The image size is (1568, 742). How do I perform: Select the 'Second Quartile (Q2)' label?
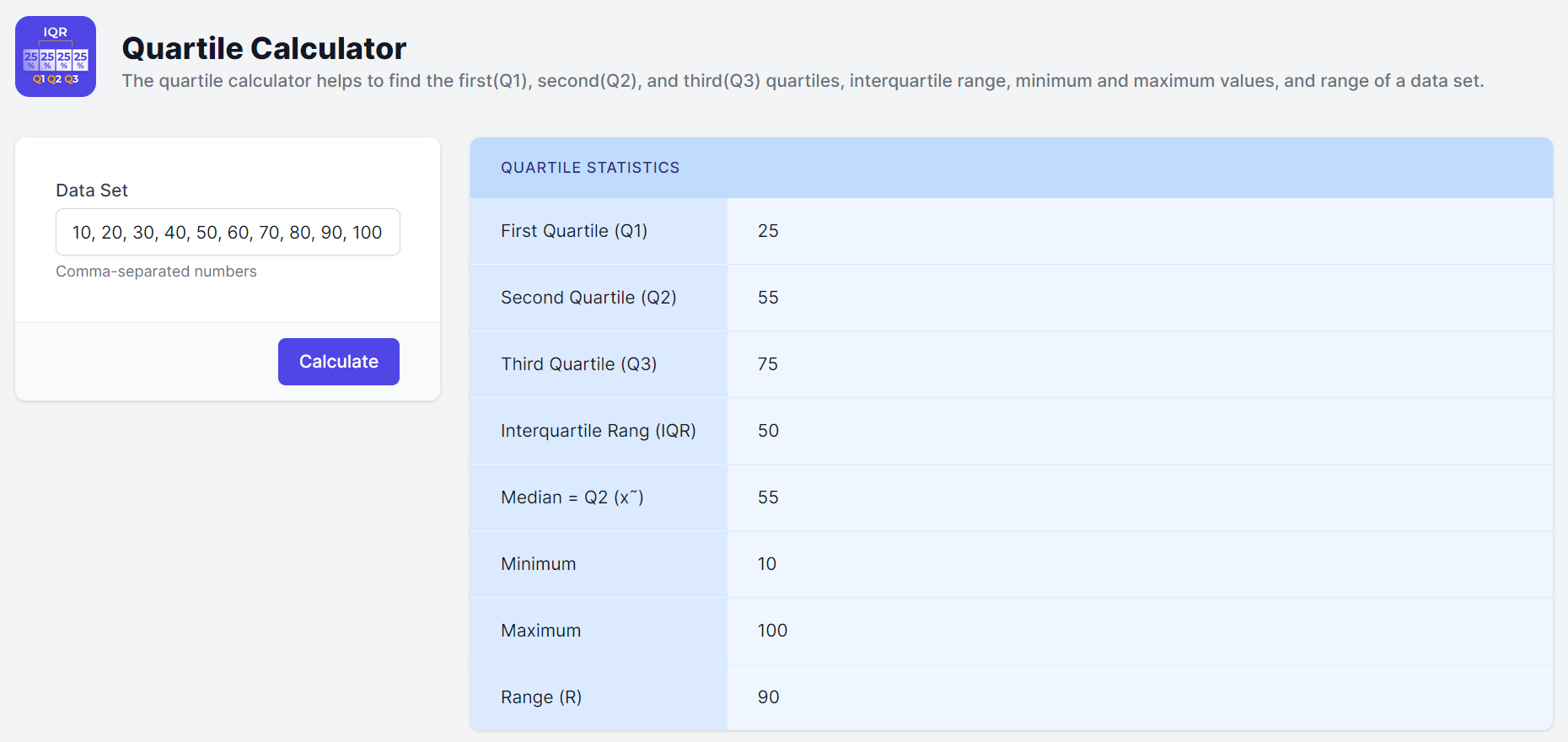click(x=588, y=298)
